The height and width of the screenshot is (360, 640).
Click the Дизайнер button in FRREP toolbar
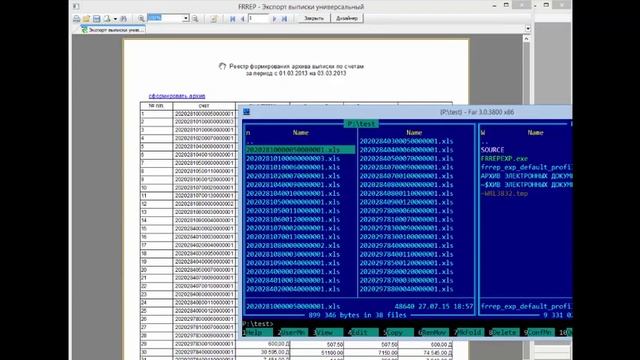click(x=347, y=18)
